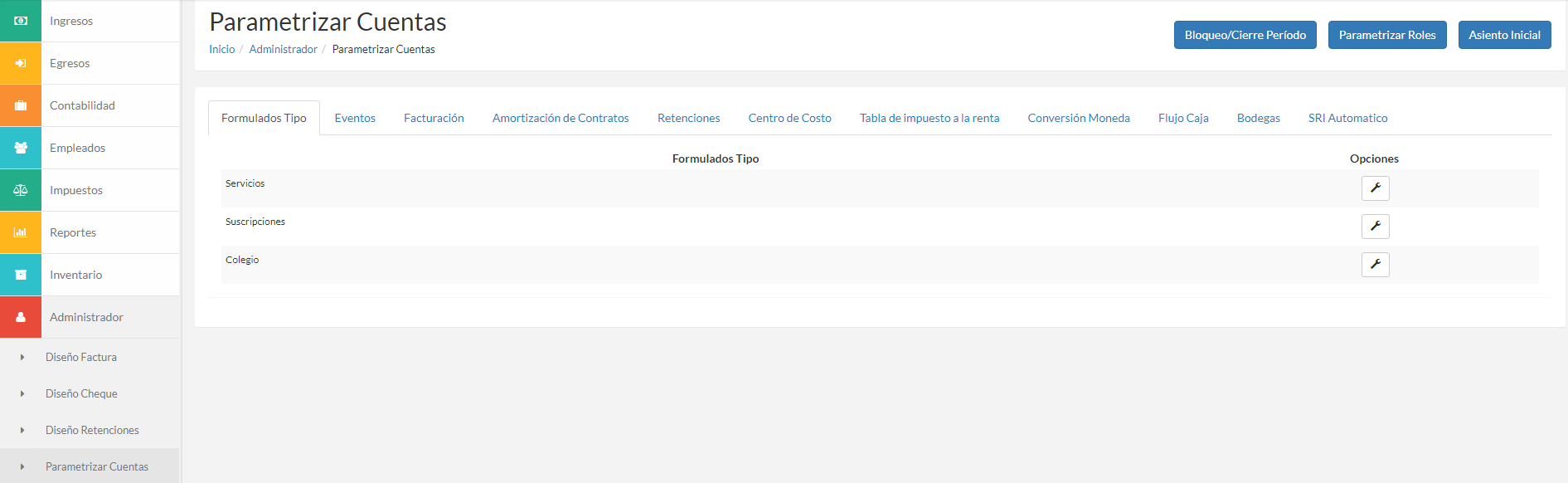Click the Reportes bar chart icon
1568x483 pixels.
click(21, 232)
